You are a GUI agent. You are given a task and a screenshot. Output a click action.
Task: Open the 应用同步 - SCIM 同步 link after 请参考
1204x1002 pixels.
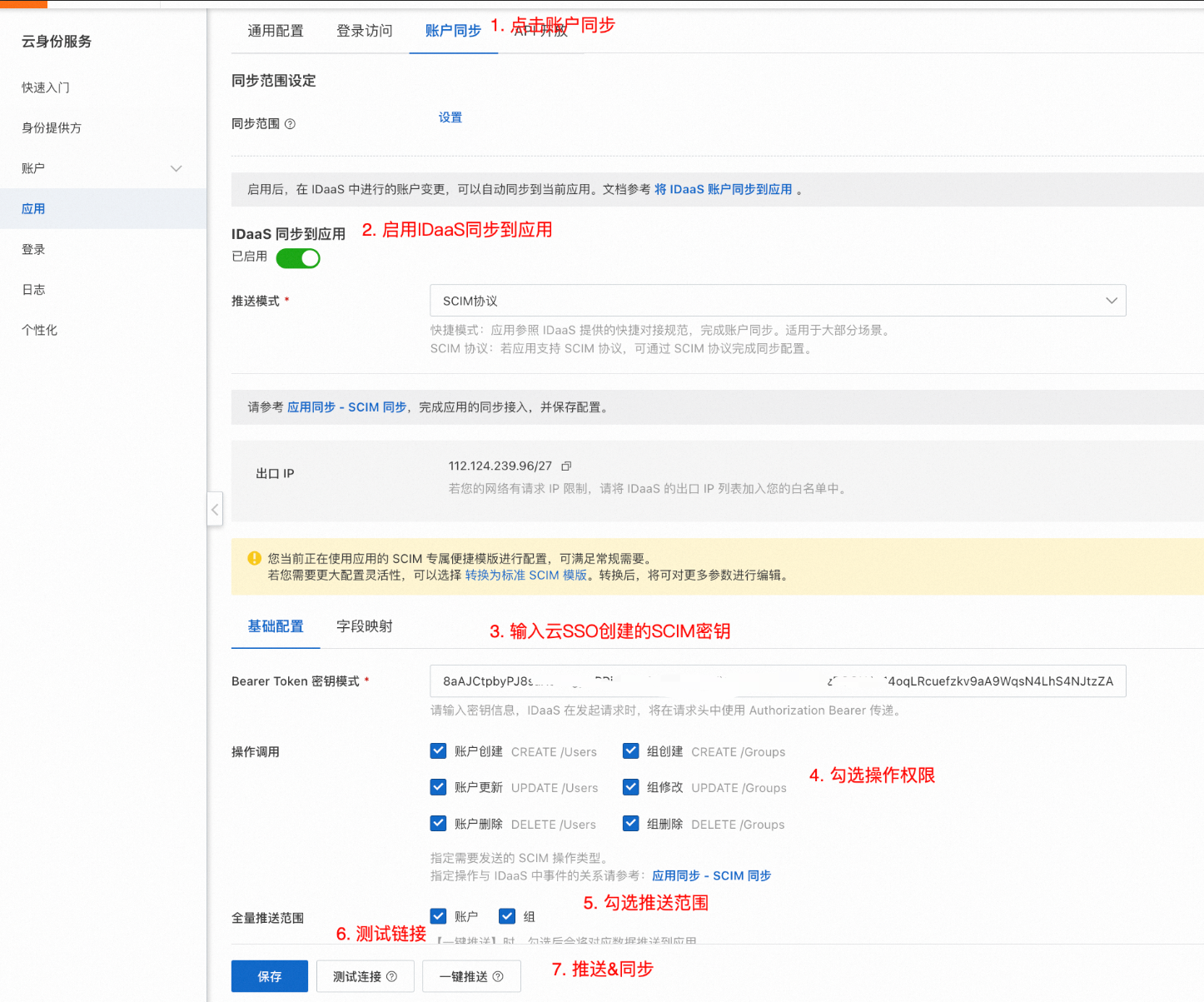(347, 407)
